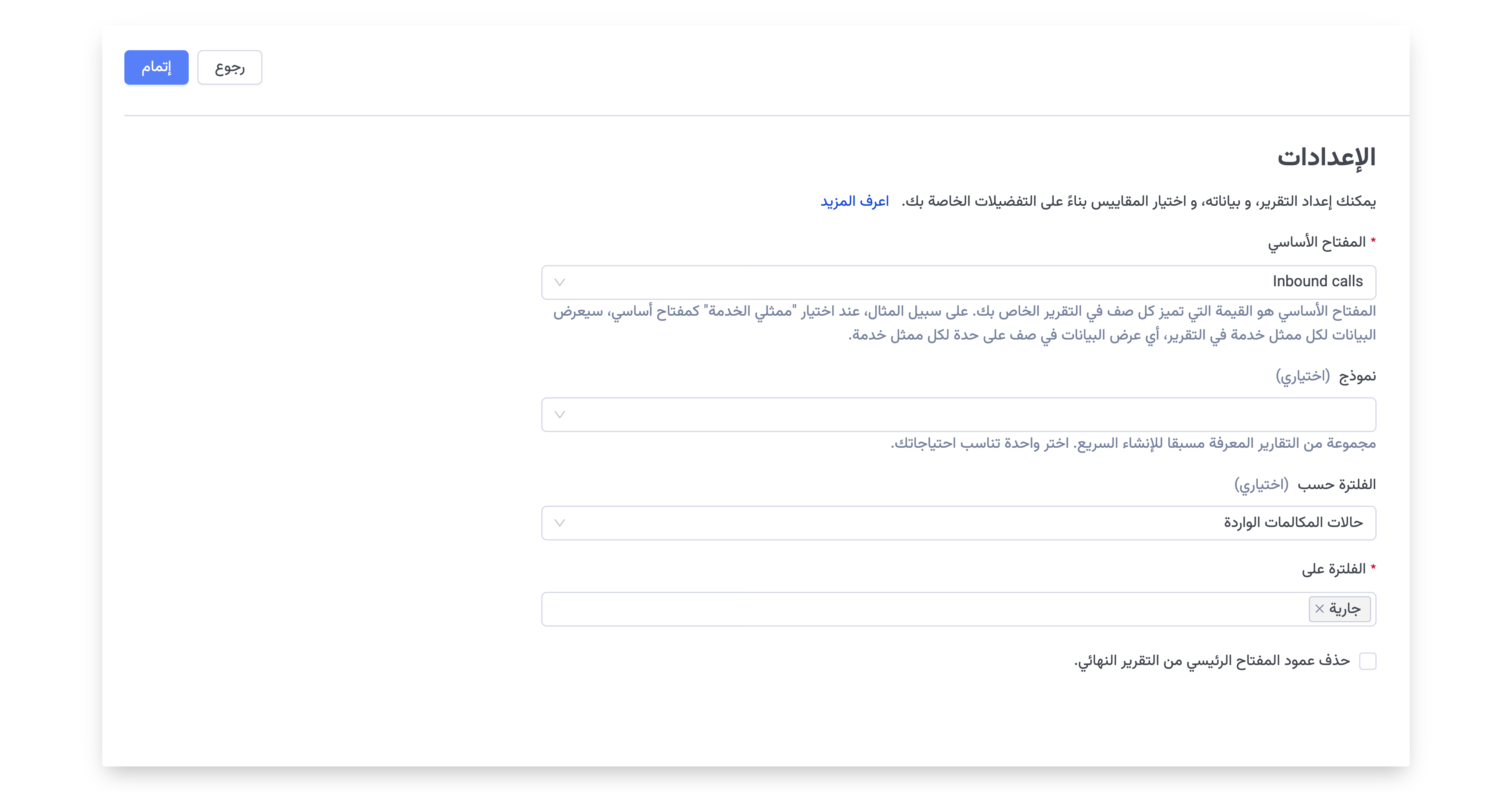The height and width of the screenshot is (792, 1512).
Task: Click the نموذج (اختياري) field label
Action: 1326,376
